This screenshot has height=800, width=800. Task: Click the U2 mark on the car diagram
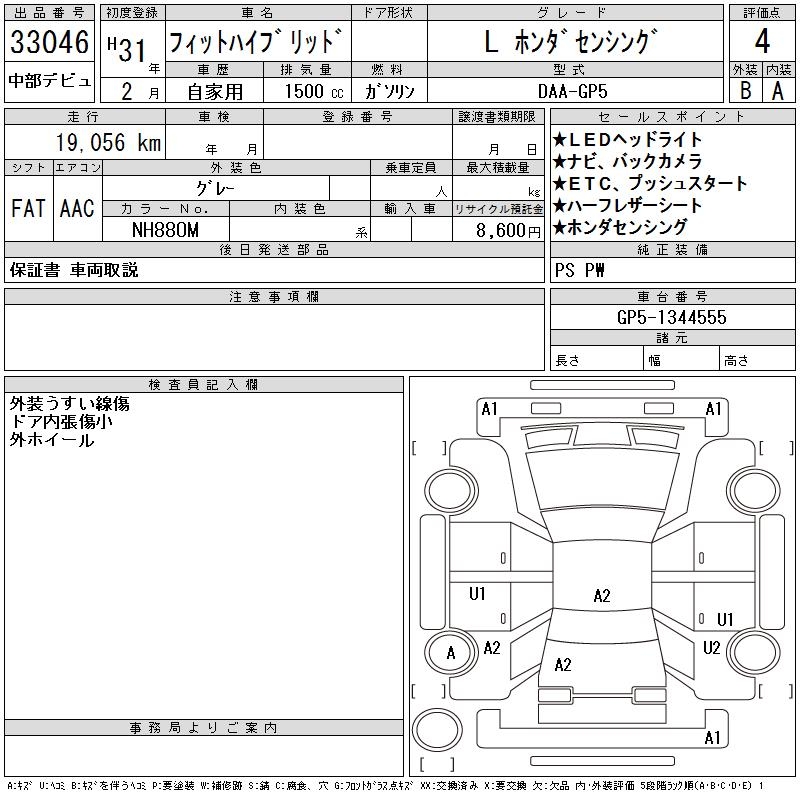[x=711, y=648]
